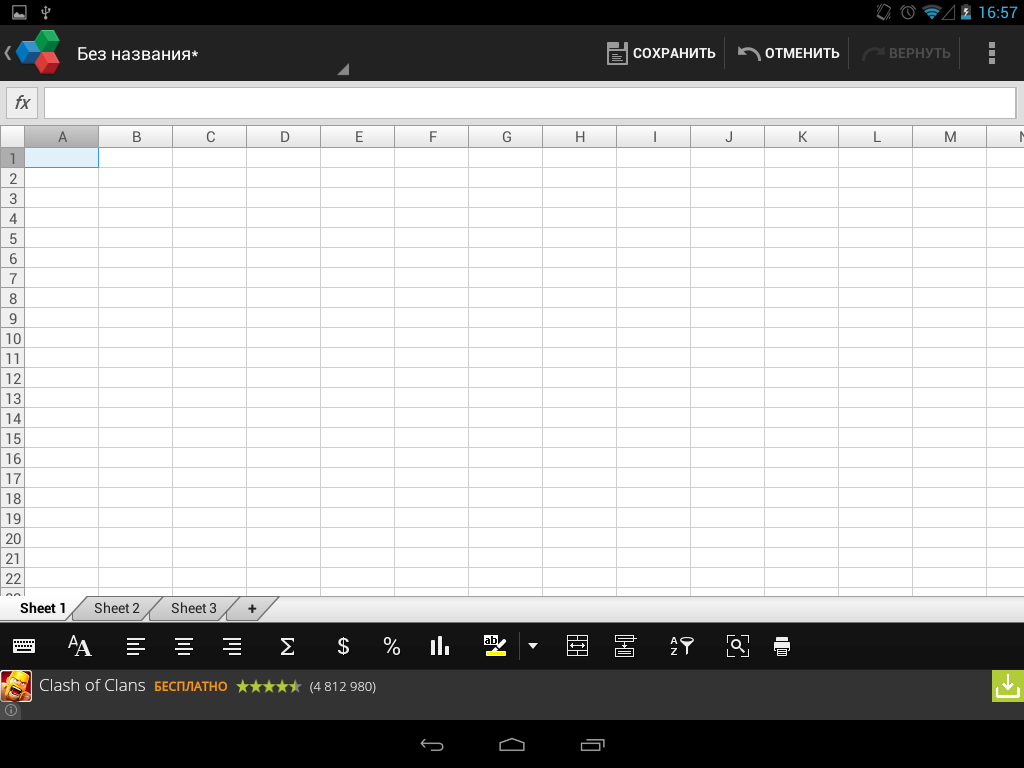This screenshot has width=1024, height=768.
Task: Insert an AutoSum formula
Action: point(287,647)
